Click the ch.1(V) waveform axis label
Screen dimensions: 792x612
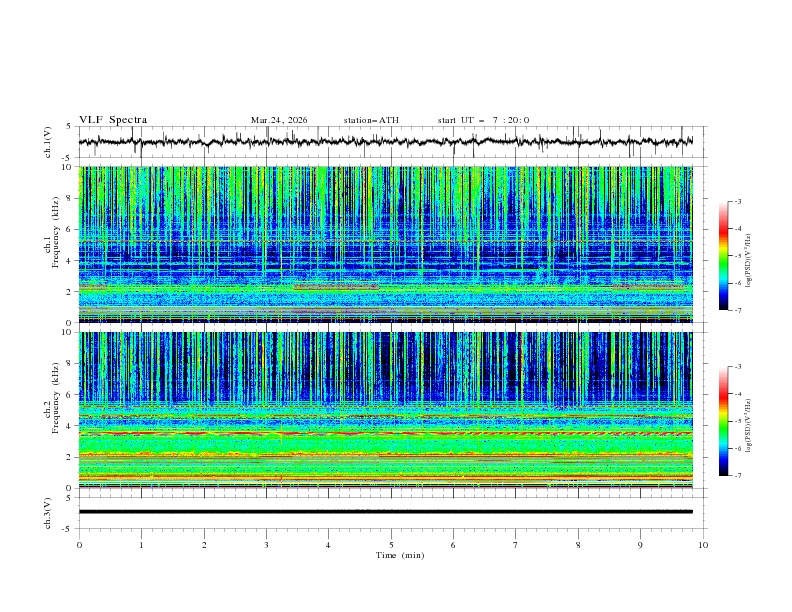[48, 142]
